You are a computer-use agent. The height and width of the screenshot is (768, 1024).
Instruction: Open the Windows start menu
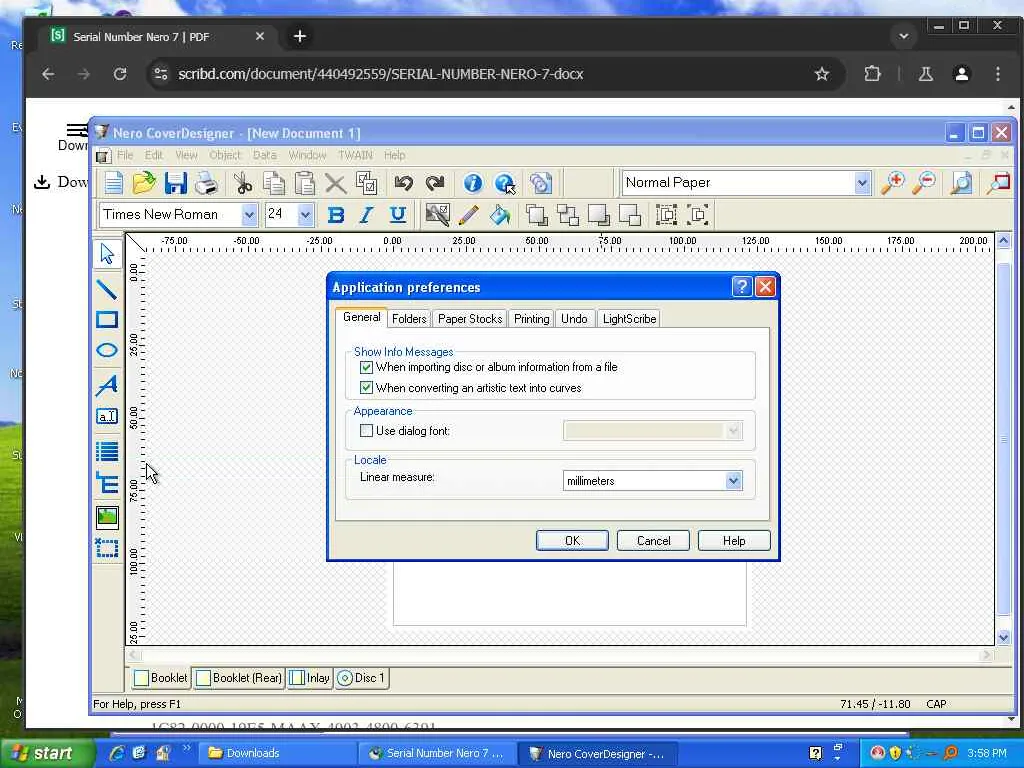[46, 753]
